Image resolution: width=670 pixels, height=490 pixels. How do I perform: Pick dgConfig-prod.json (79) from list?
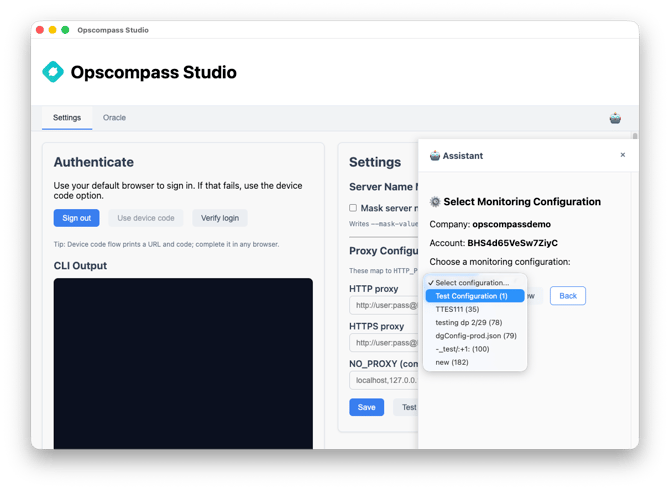click(475, 336)
